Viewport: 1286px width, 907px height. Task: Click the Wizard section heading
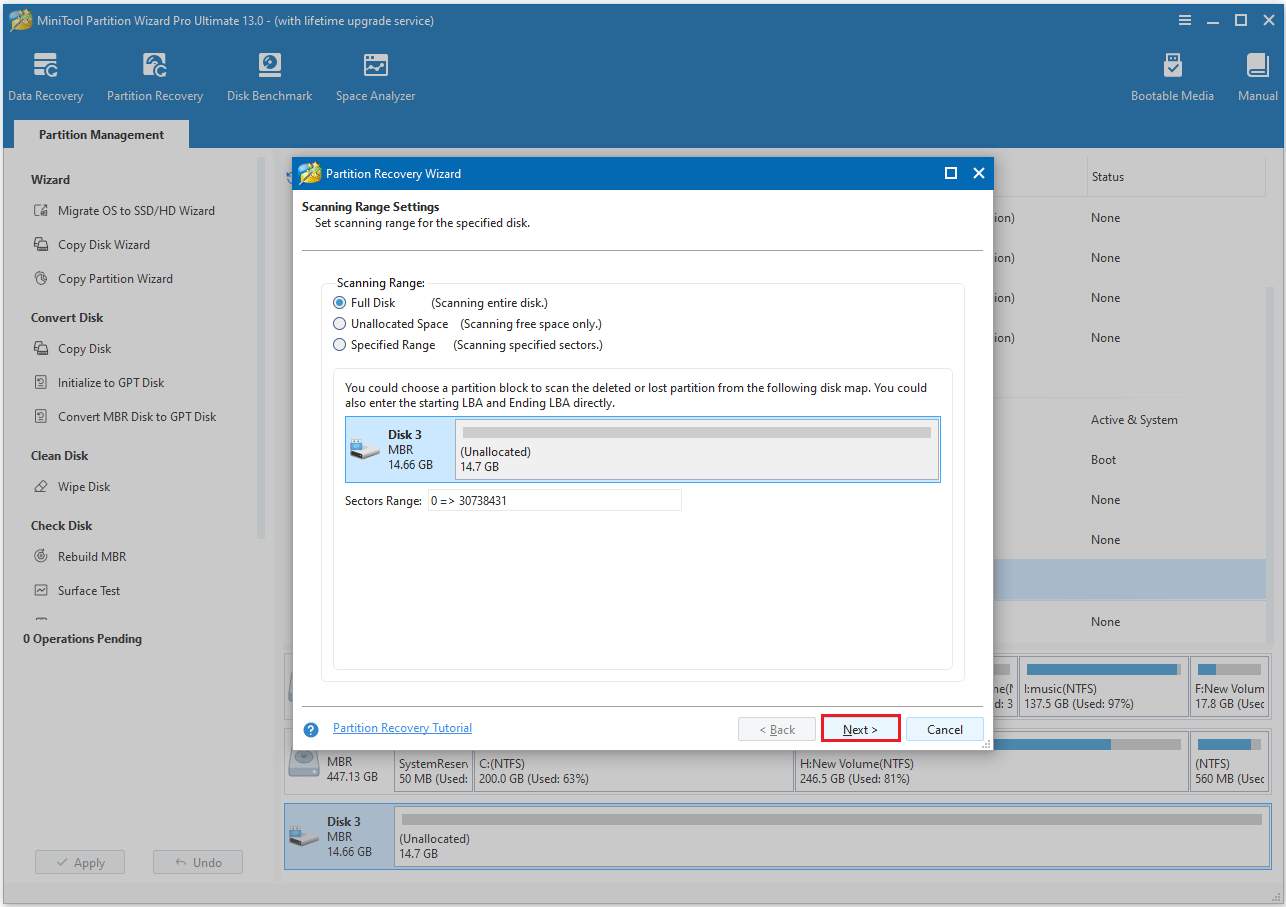click(x=50, y=180)
